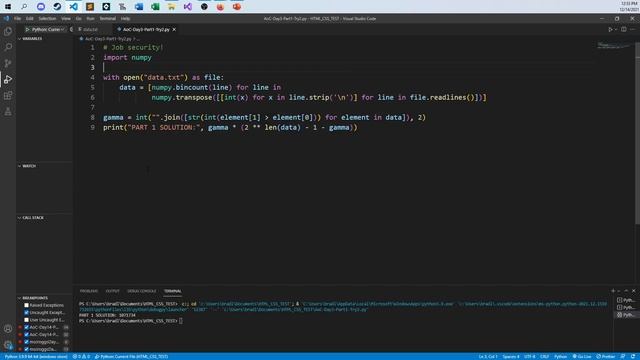Viewport: 640px width, 360px height.
Task: Open Steam in the Windows taskbar
Action: [57, 7]
